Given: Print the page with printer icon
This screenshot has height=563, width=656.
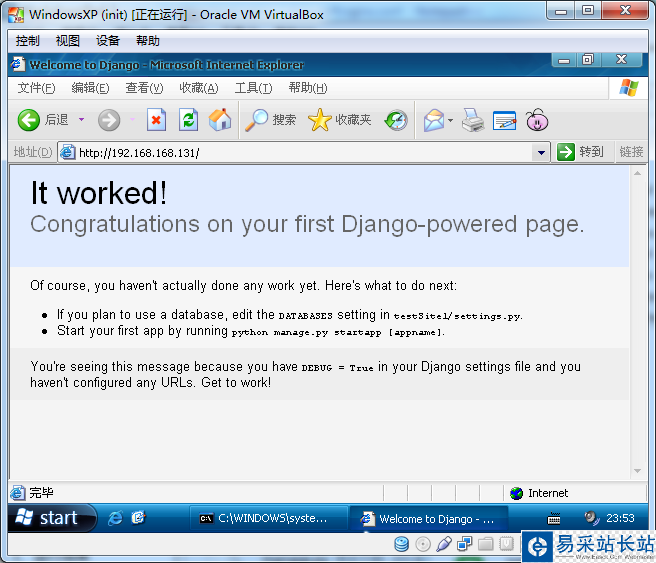Looking at the screenshot, I should pyautogui.click(x=473, y=120).
